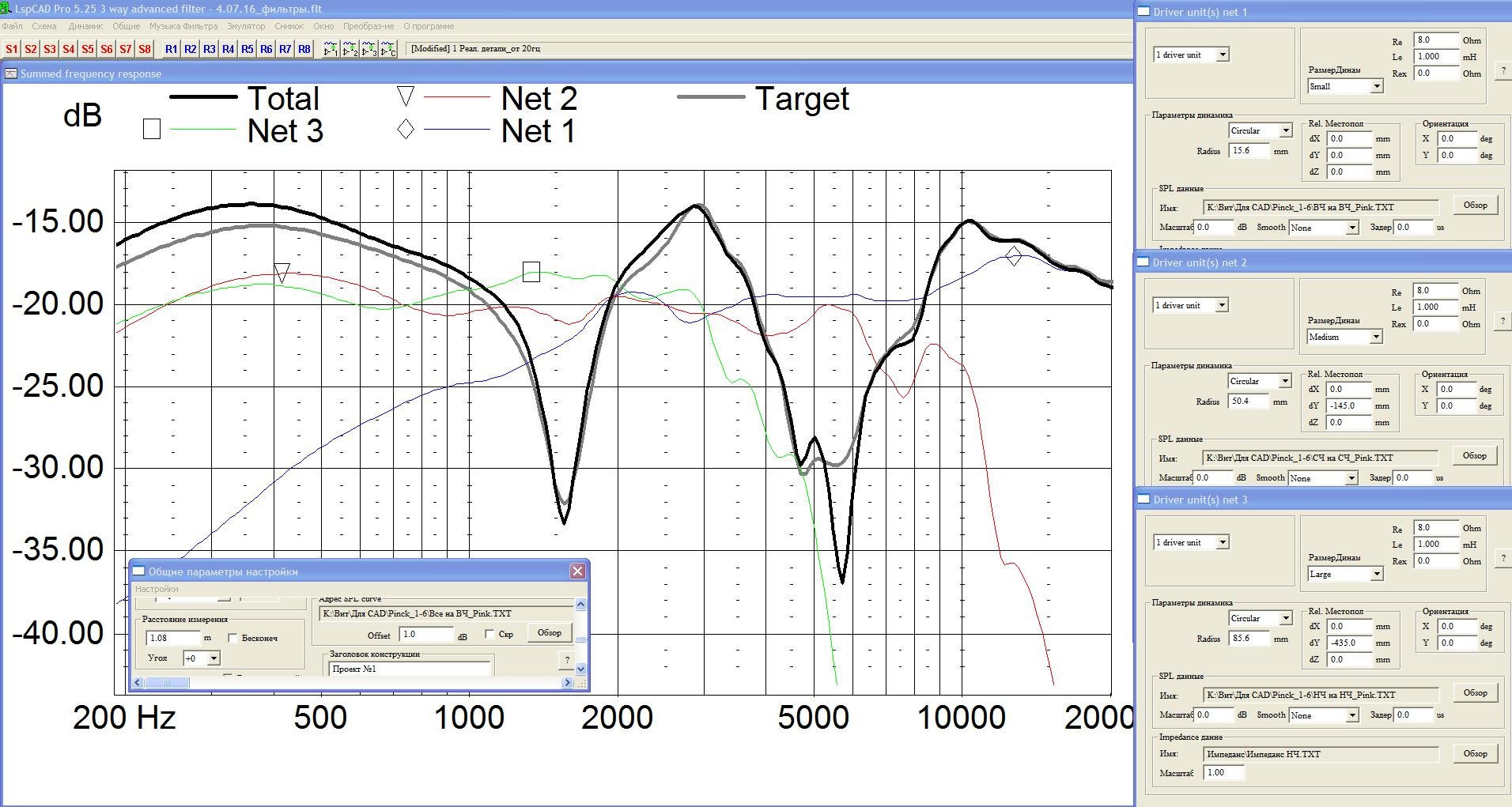Image resolution: width=1512 pixels, height=807 pixels.
Task: Click the Net 3 square legend marker
Action: [x=152, y=129]
